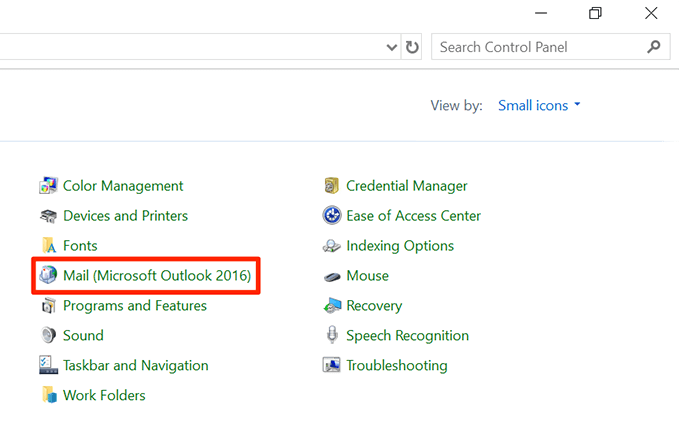Click the Speech Recognition microphone icon

332,336
